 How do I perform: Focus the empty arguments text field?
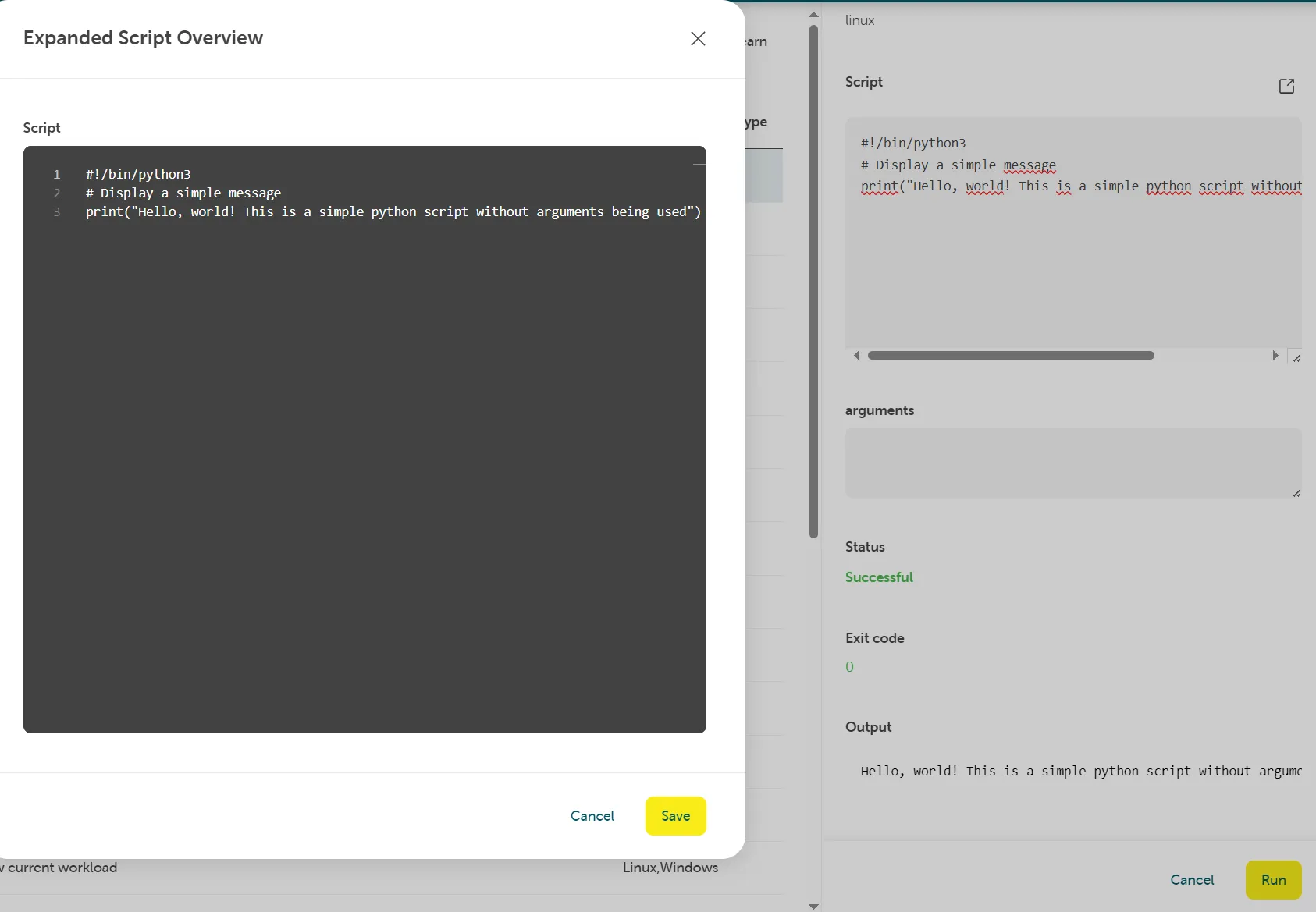[1072, 462]
